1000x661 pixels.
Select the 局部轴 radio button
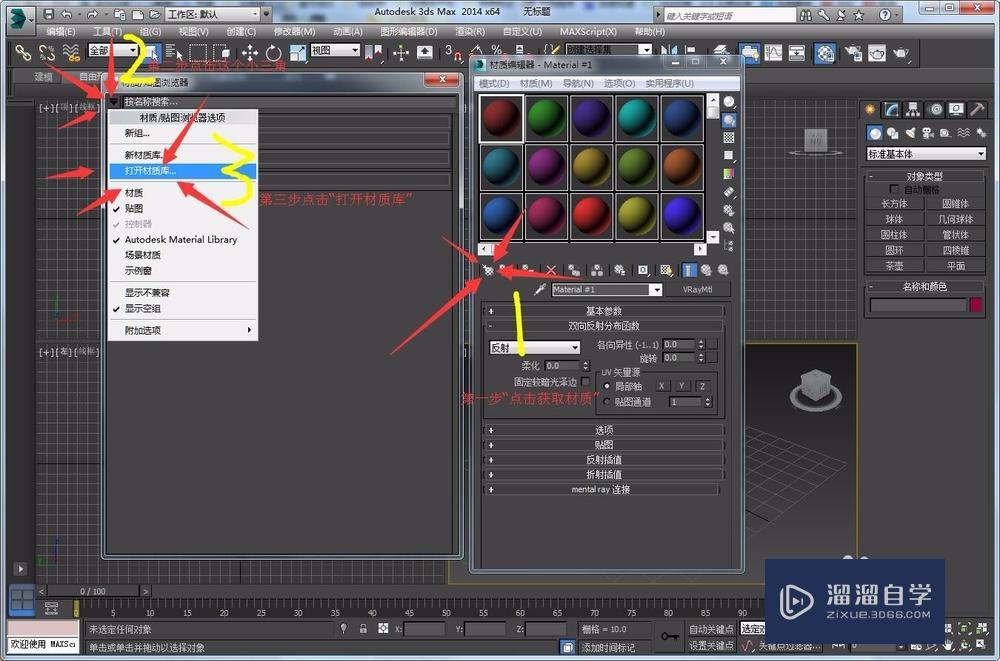point(607,386)
